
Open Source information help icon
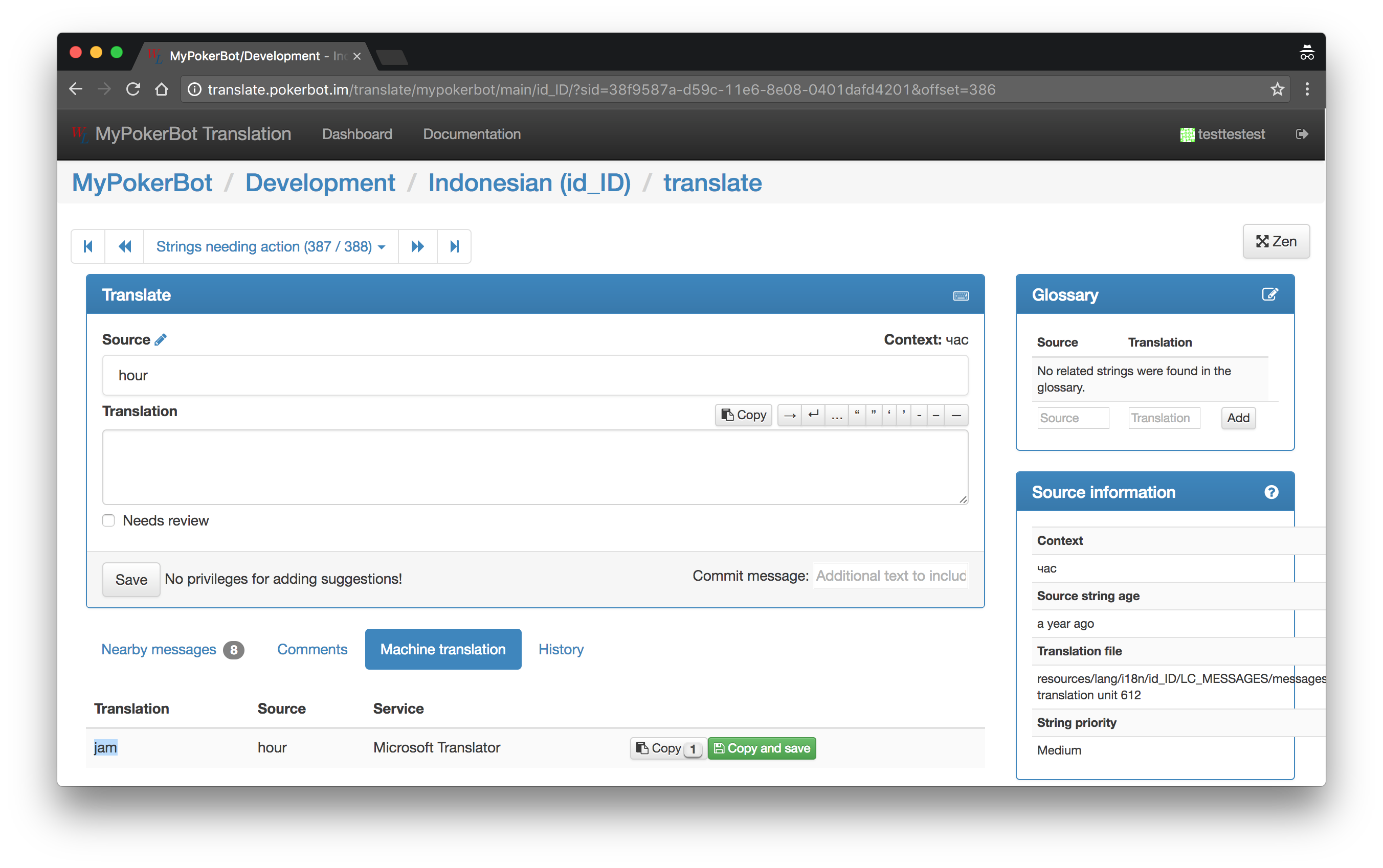coord(1271,492)
